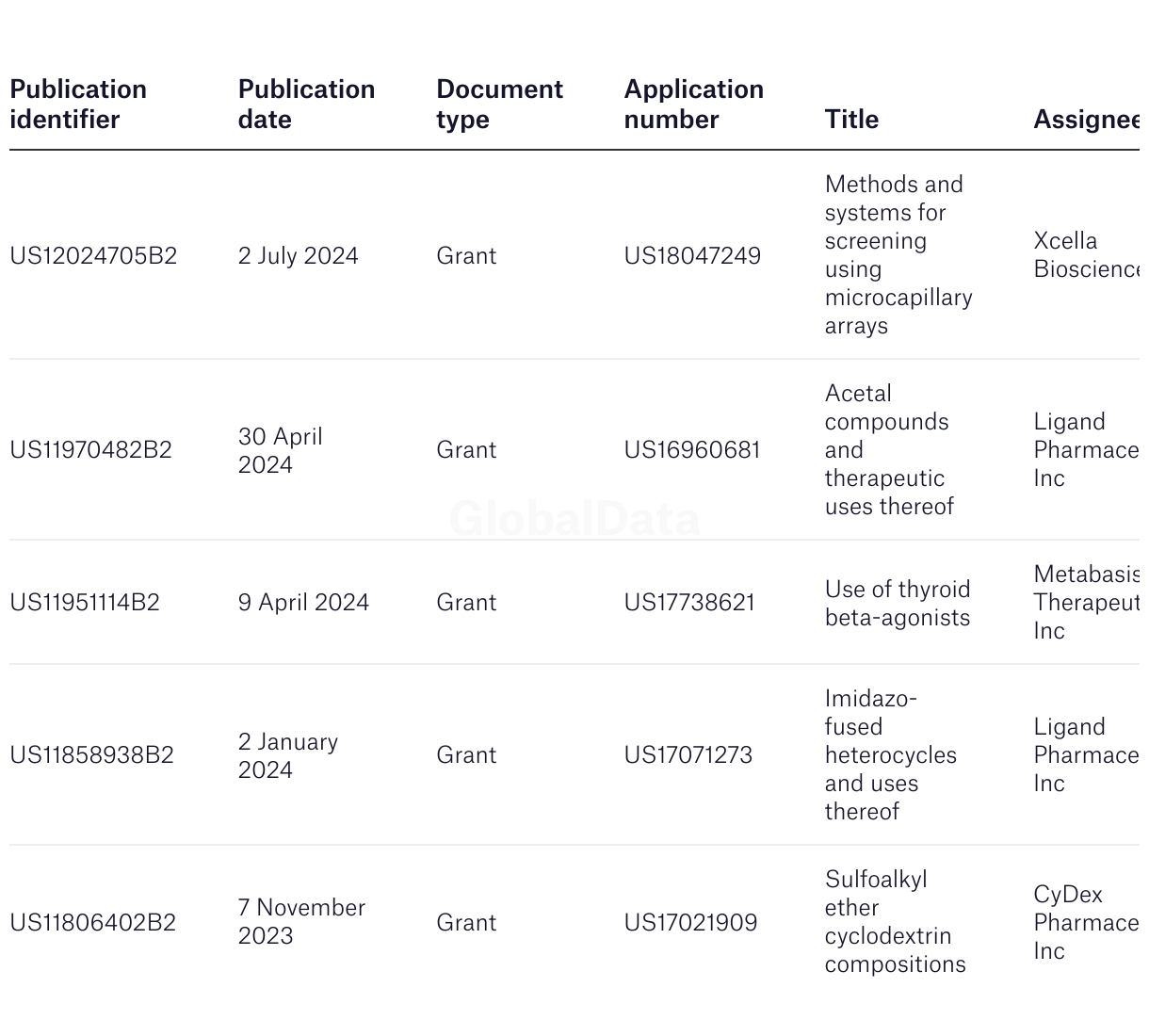Open patent US11858938B2
Viewport: 1149px width, 1036px height.
coord(91,755)
